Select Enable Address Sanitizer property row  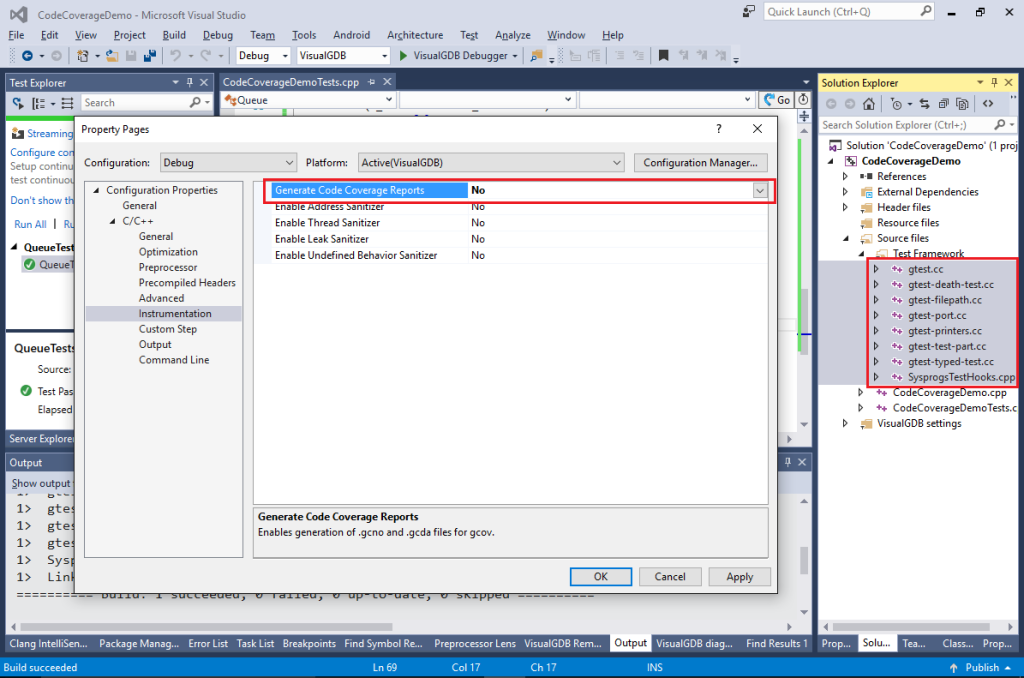tap(511, 207)
